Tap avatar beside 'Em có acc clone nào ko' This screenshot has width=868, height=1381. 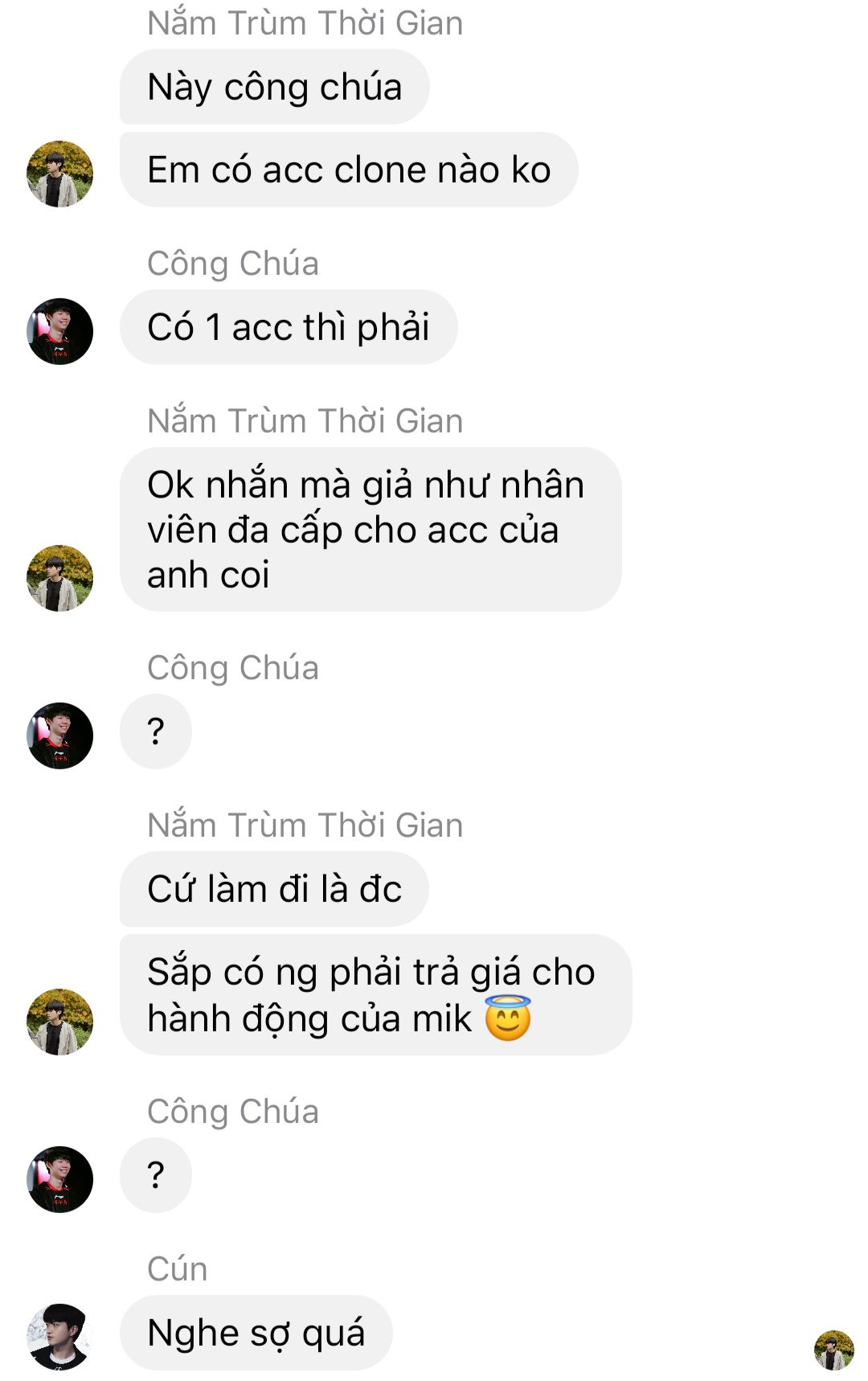point(59,174)
